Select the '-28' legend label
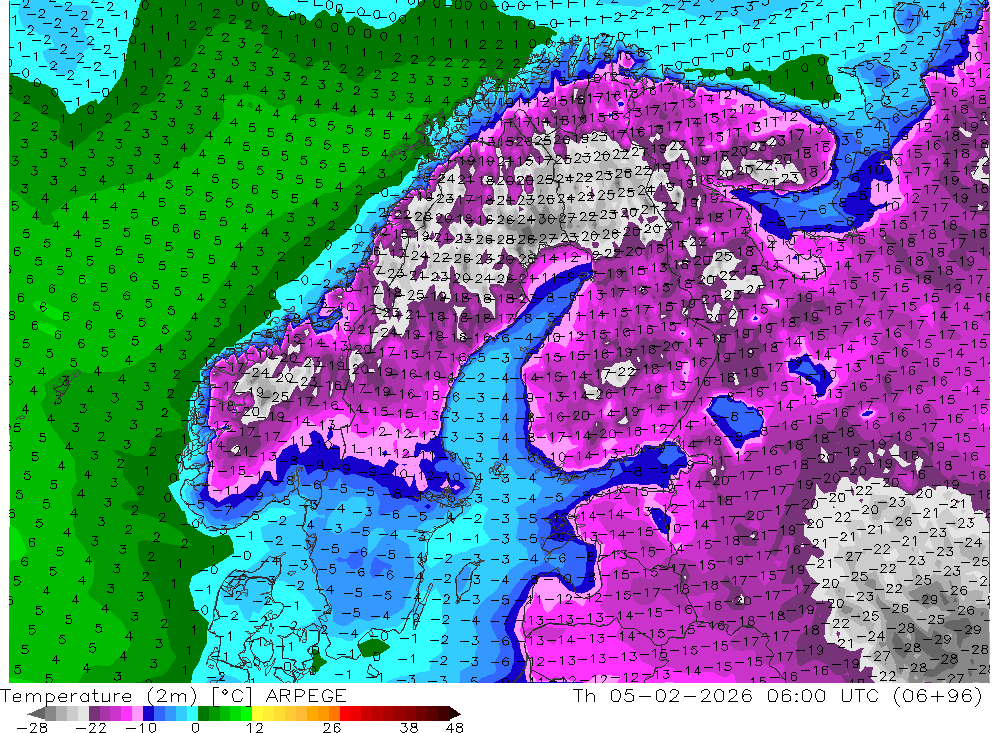 click(x=32, y=727)
